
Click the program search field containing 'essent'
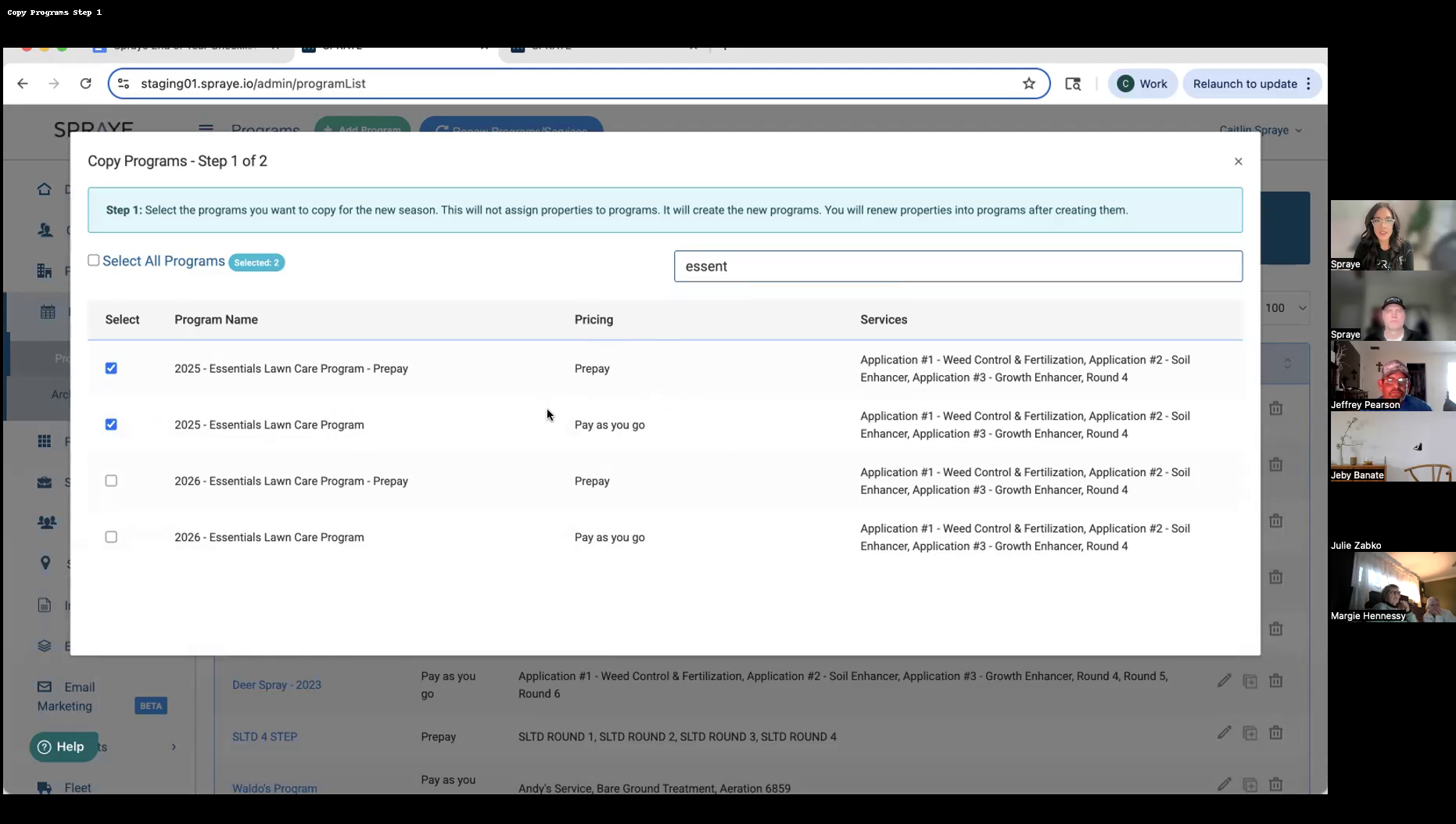point(958,266)
